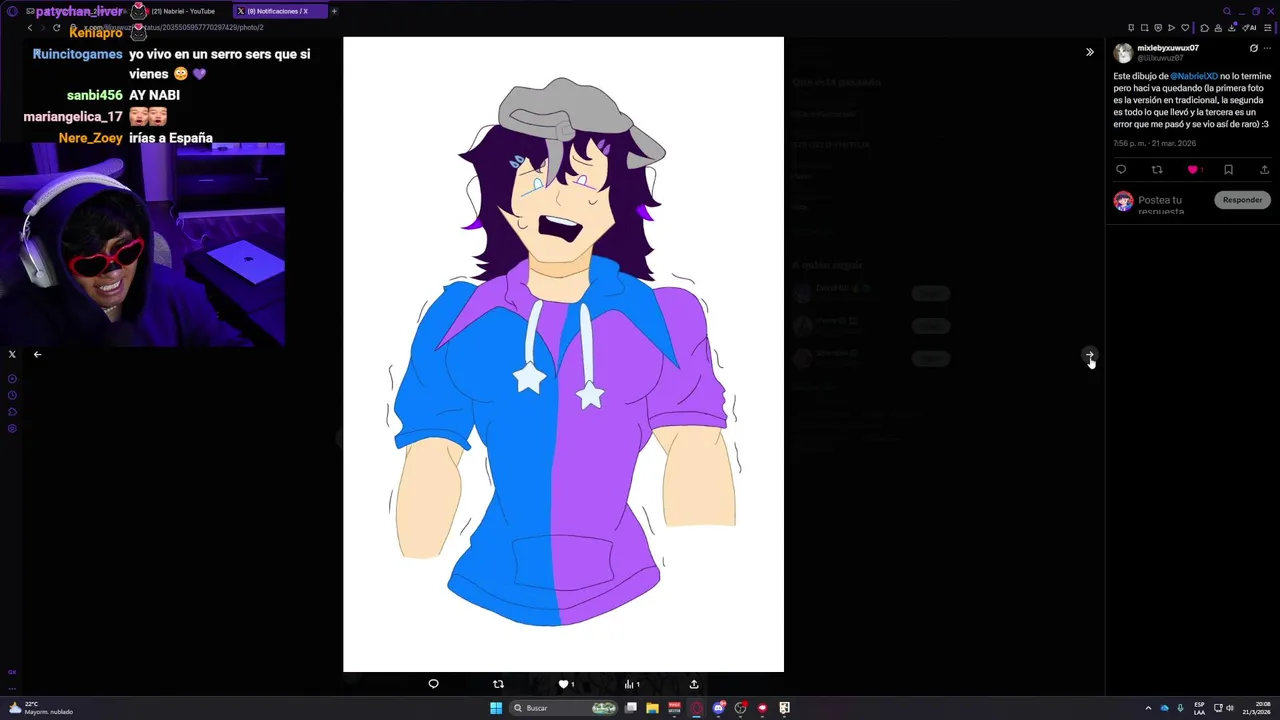
Task: Open the browser tab search magnifier
Action: tap(1227, 11)
